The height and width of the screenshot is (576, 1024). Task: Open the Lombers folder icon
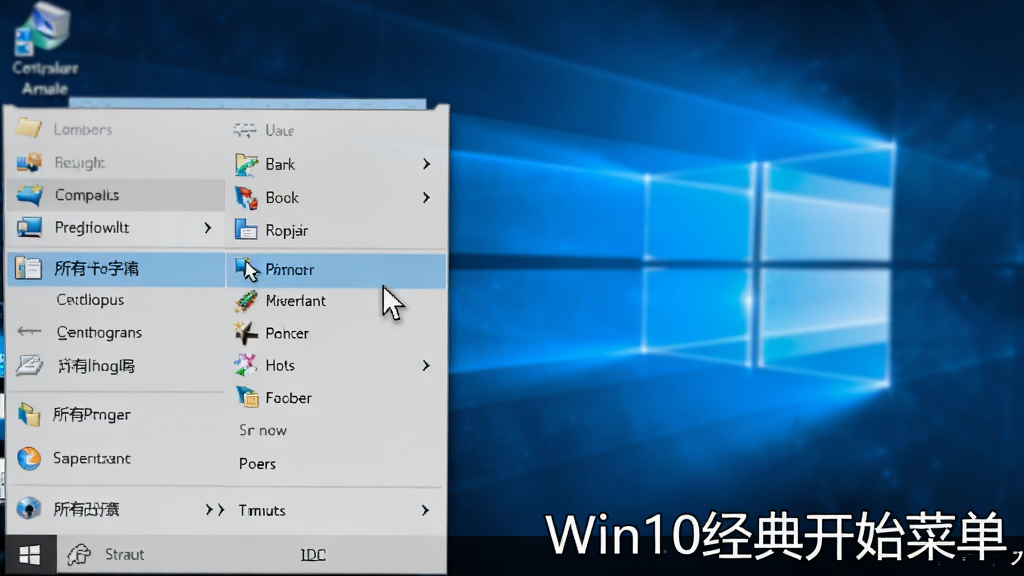click(28, 127)
